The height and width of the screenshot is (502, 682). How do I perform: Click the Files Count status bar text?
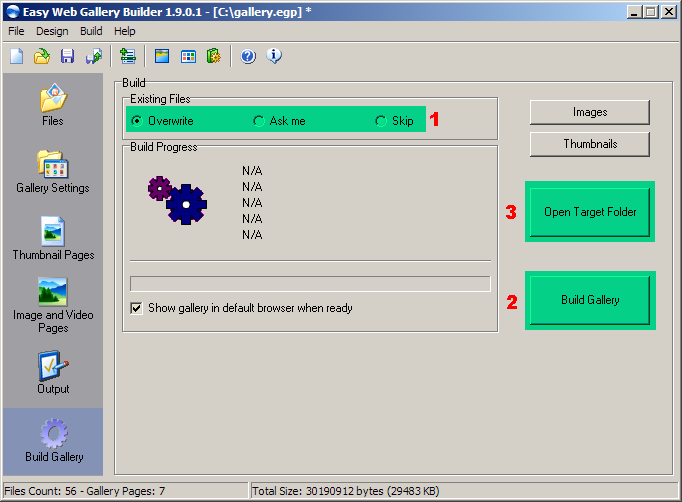coord(85,491)
